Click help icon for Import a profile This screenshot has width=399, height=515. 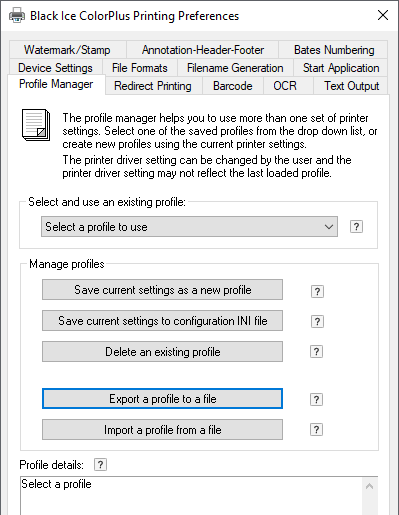[x=316, y=429]
